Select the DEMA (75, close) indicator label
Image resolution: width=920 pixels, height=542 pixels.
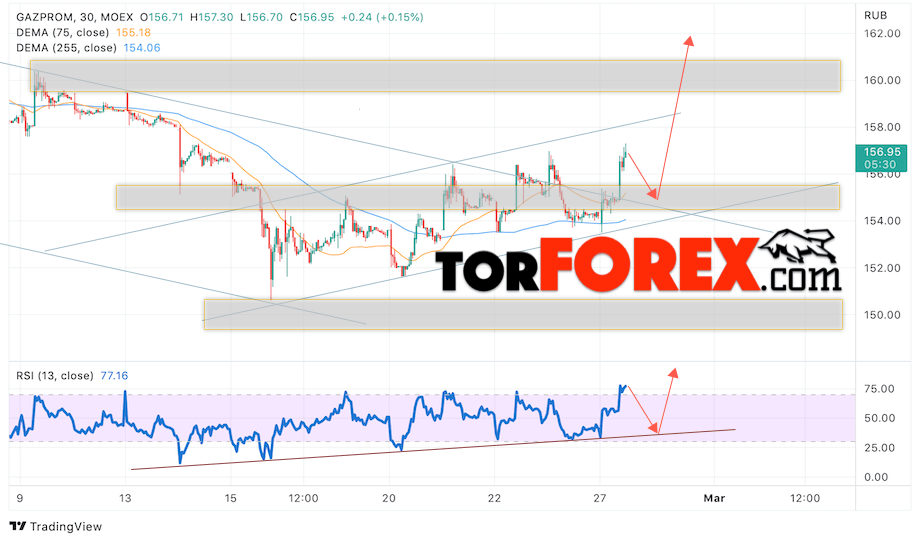point(63,32)
